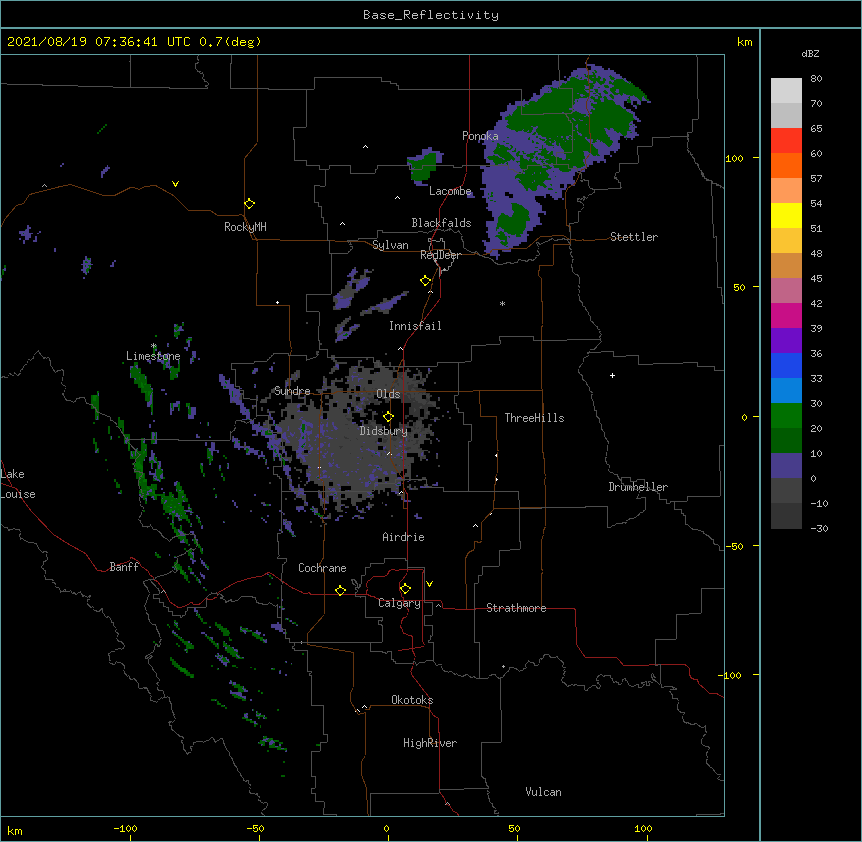This screenshot has width=862, height=842.
Task: Click the yellow diamond marker above Calgary
Action: [x=405, y=589]
